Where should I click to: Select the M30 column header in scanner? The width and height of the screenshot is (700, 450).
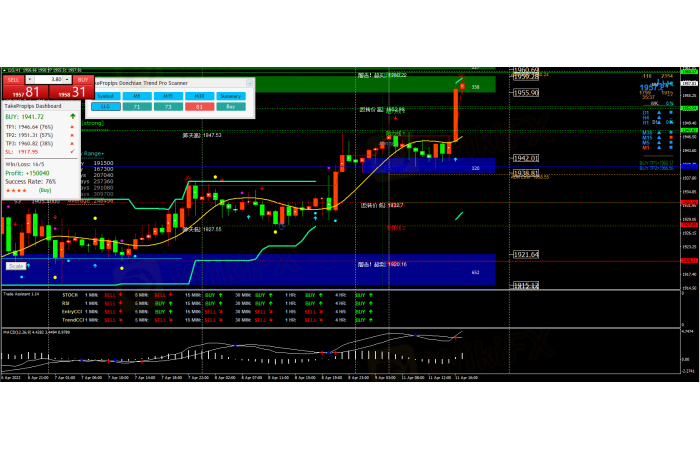(199, 95)
